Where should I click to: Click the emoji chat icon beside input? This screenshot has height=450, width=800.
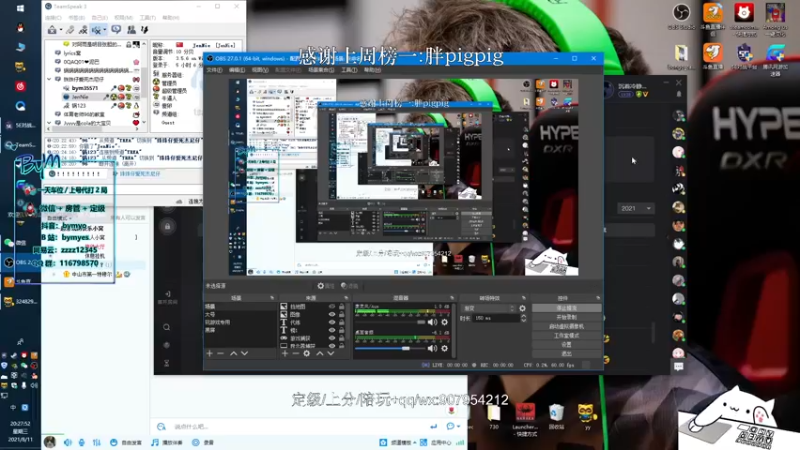coord(451,426)
